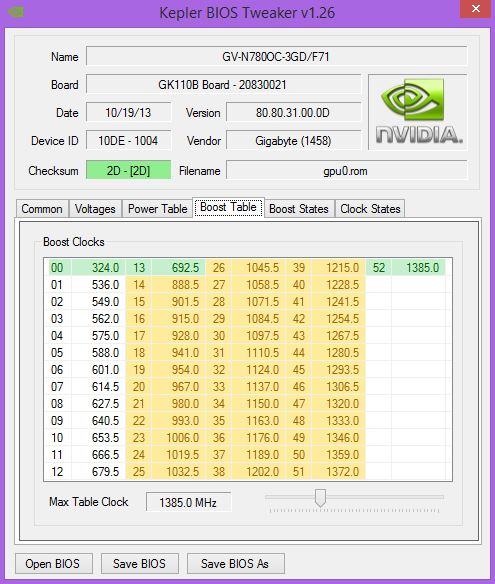Click the green Checksum field 2D - [2D]
Screen dimensions: 495x584
tap(128, 170)
